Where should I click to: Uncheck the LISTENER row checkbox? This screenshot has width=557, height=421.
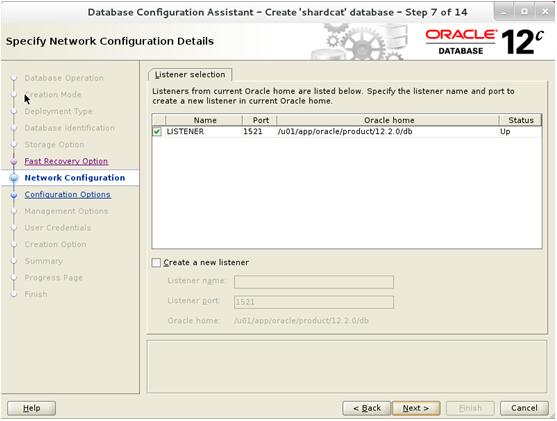[157, 132]
